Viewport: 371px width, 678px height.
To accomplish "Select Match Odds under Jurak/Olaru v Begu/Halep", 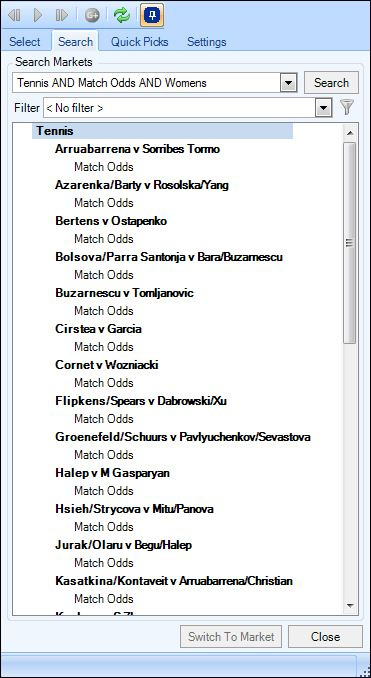I will coord(104,563).
